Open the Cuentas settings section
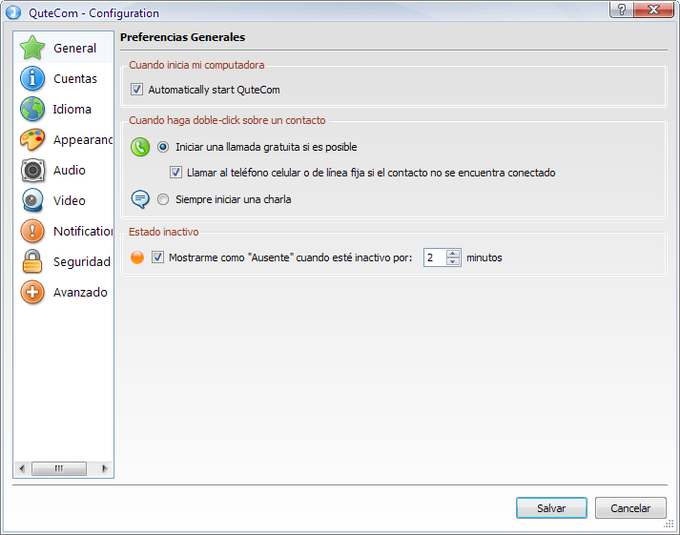Image resolution: width=680 pixels, height=535 pixels. point(75,79)
